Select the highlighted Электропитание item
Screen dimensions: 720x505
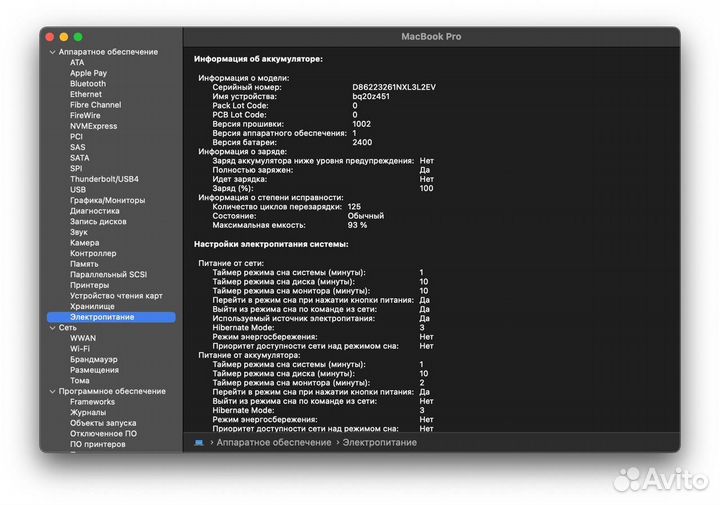coord(111,317)
